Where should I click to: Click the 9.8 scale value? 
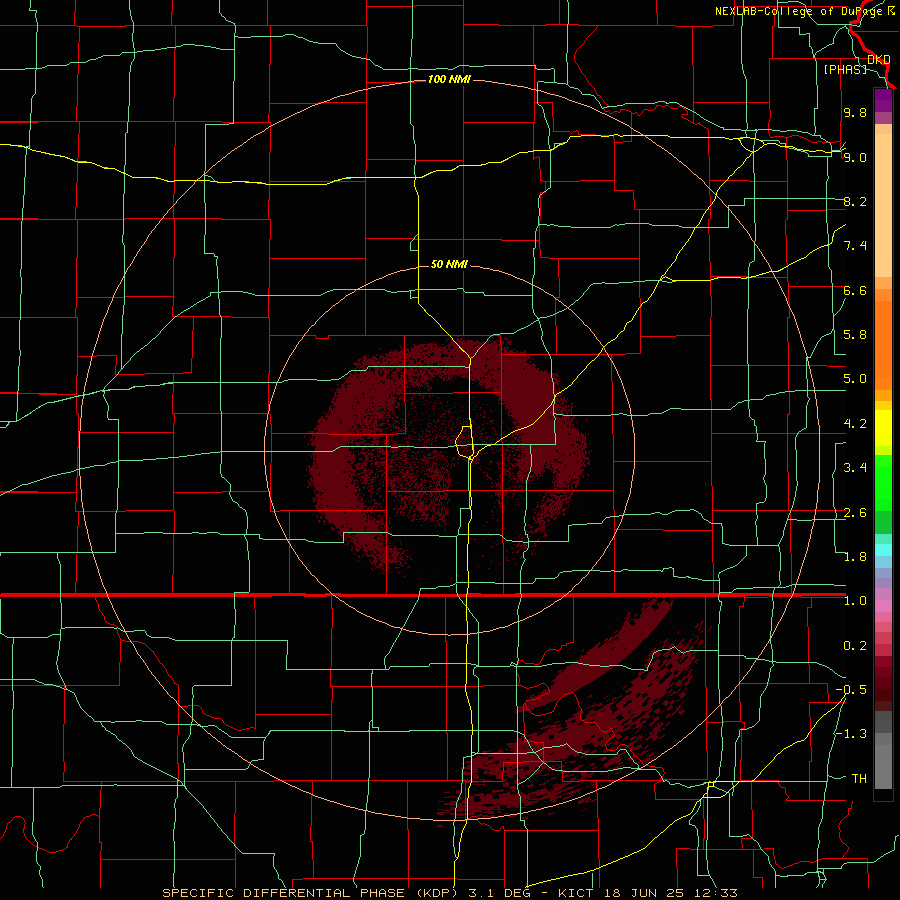point(855,112)
